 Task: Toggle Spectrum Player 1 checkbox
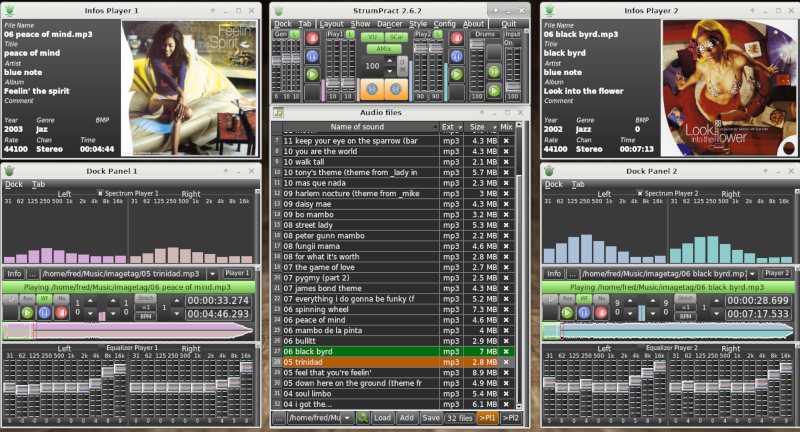[x=100, y=193]
